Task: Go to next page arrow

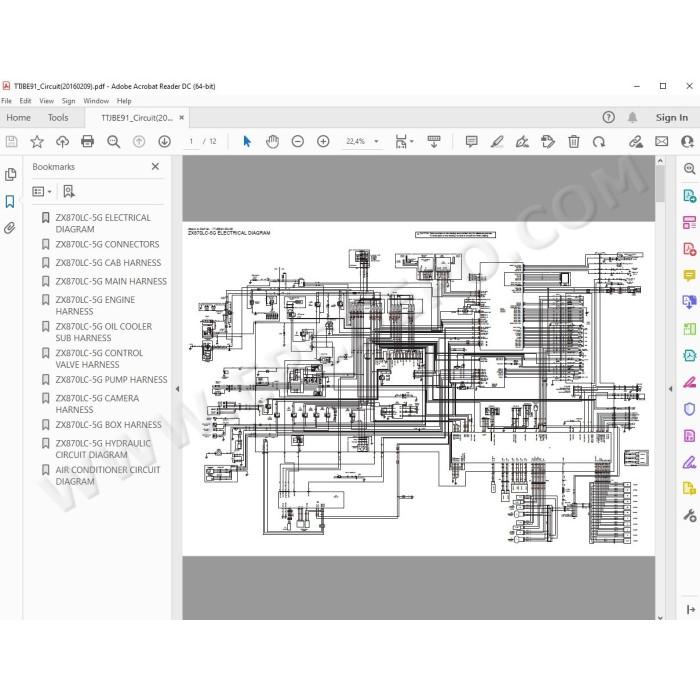Action: point(164,142)
